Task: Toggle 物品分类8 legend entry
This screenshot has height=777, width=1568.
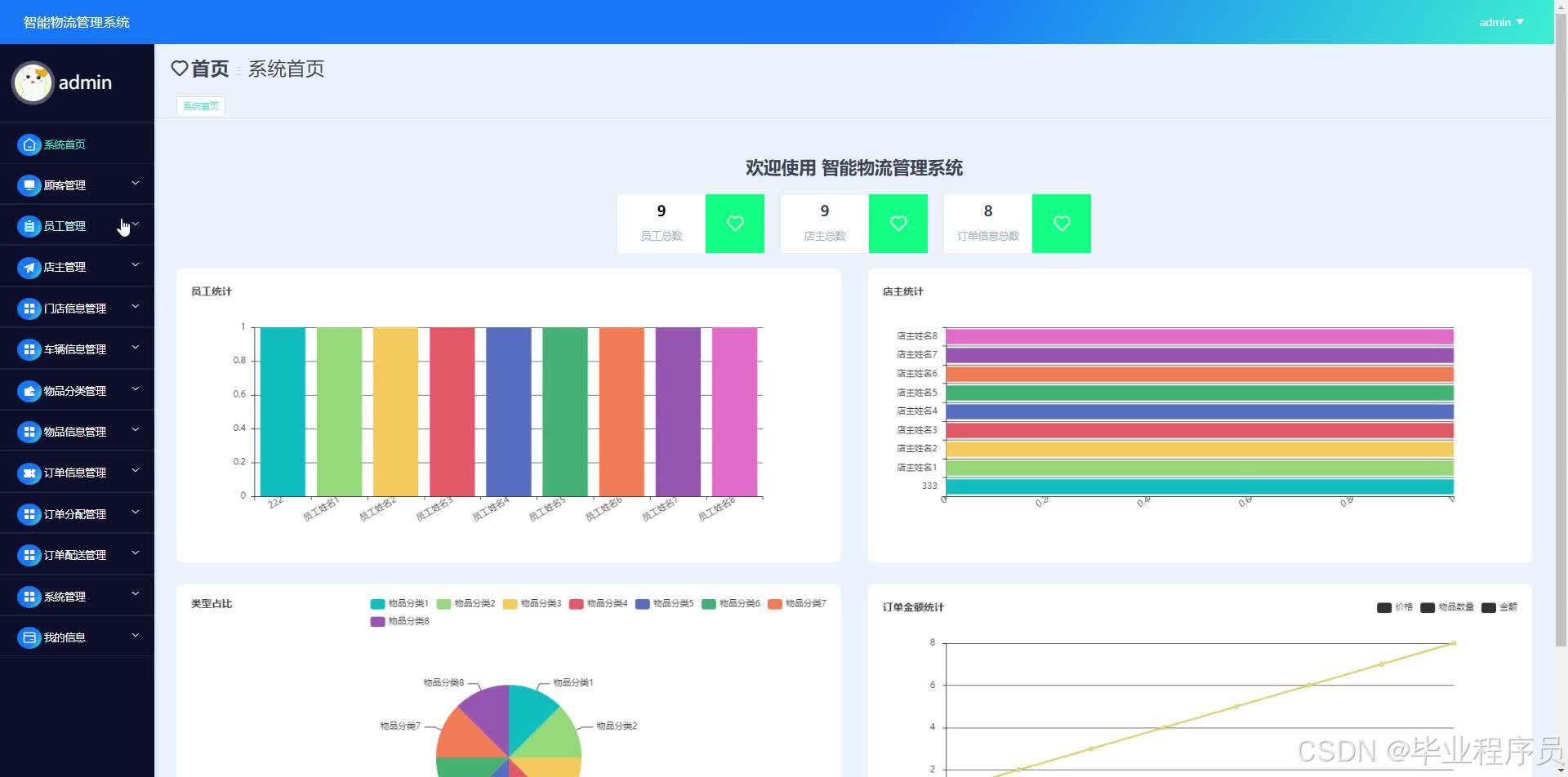Action: pos(399,622)
